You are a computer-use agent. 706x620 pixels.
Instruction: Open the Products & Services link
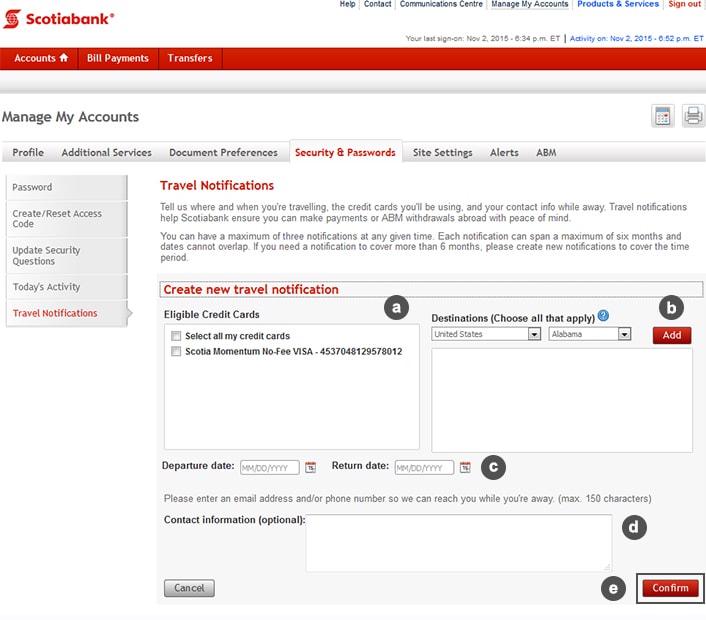[618, 4]
